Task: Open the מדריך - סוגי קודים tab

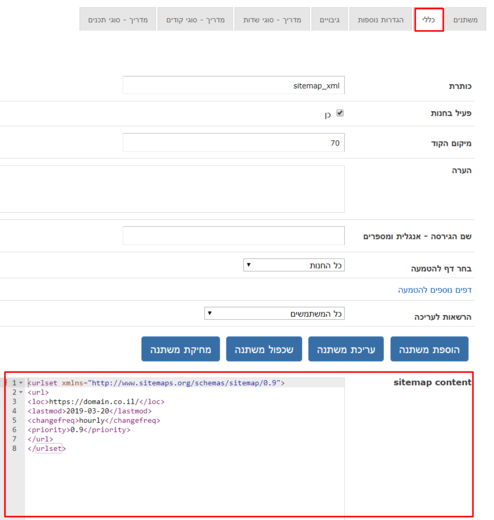Action: pyautogui.click(x=195, y=20)
